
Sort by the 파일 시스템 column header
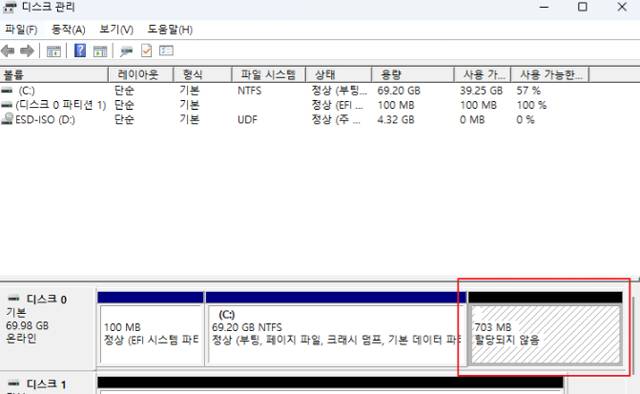[x=268, y=75]
